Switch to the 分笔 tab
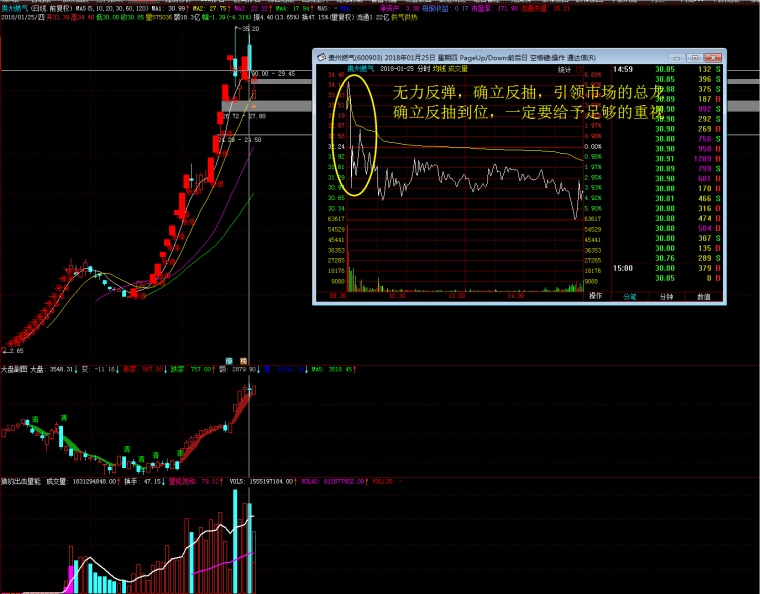 630,297
